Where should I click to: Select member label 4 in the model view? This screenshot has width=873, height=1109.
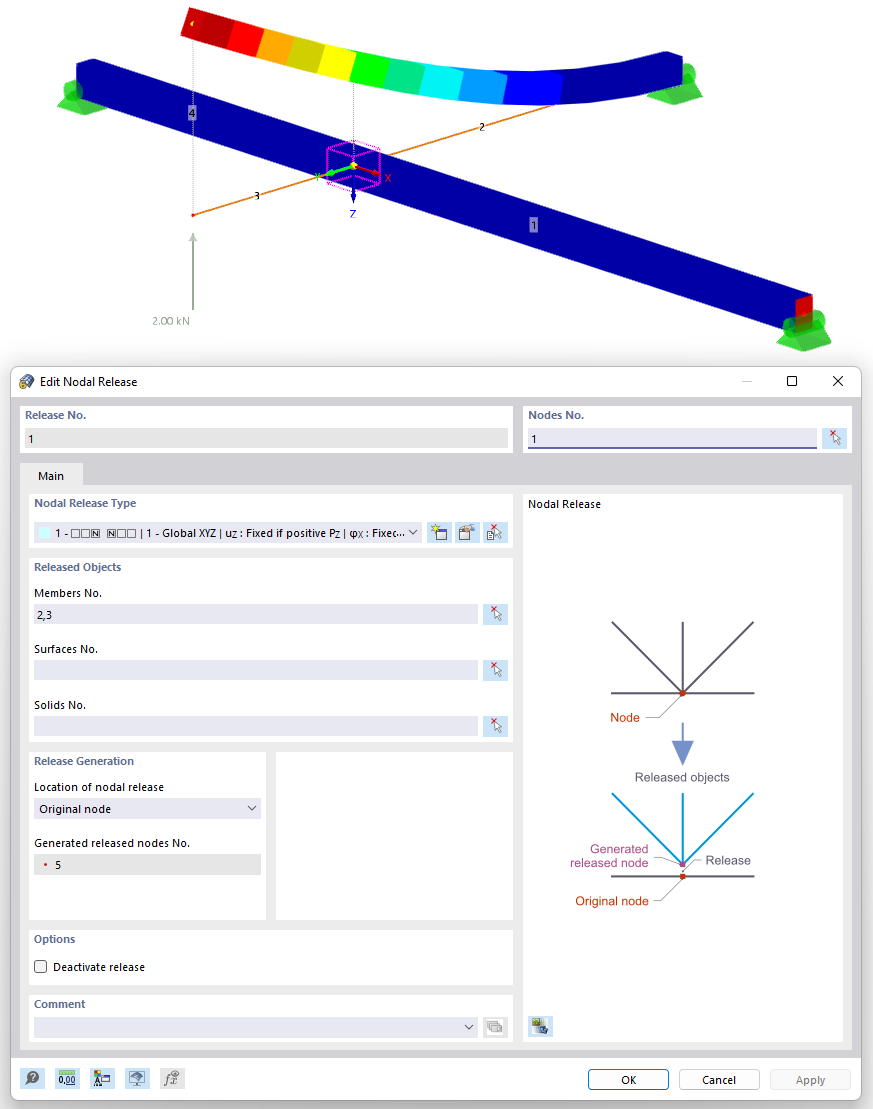(x=192, y=112)
